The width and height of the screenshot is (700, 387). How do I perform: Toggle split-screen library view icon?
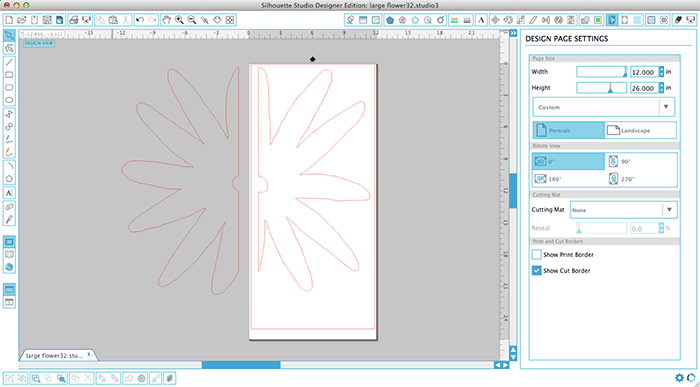tap(9, 302)
